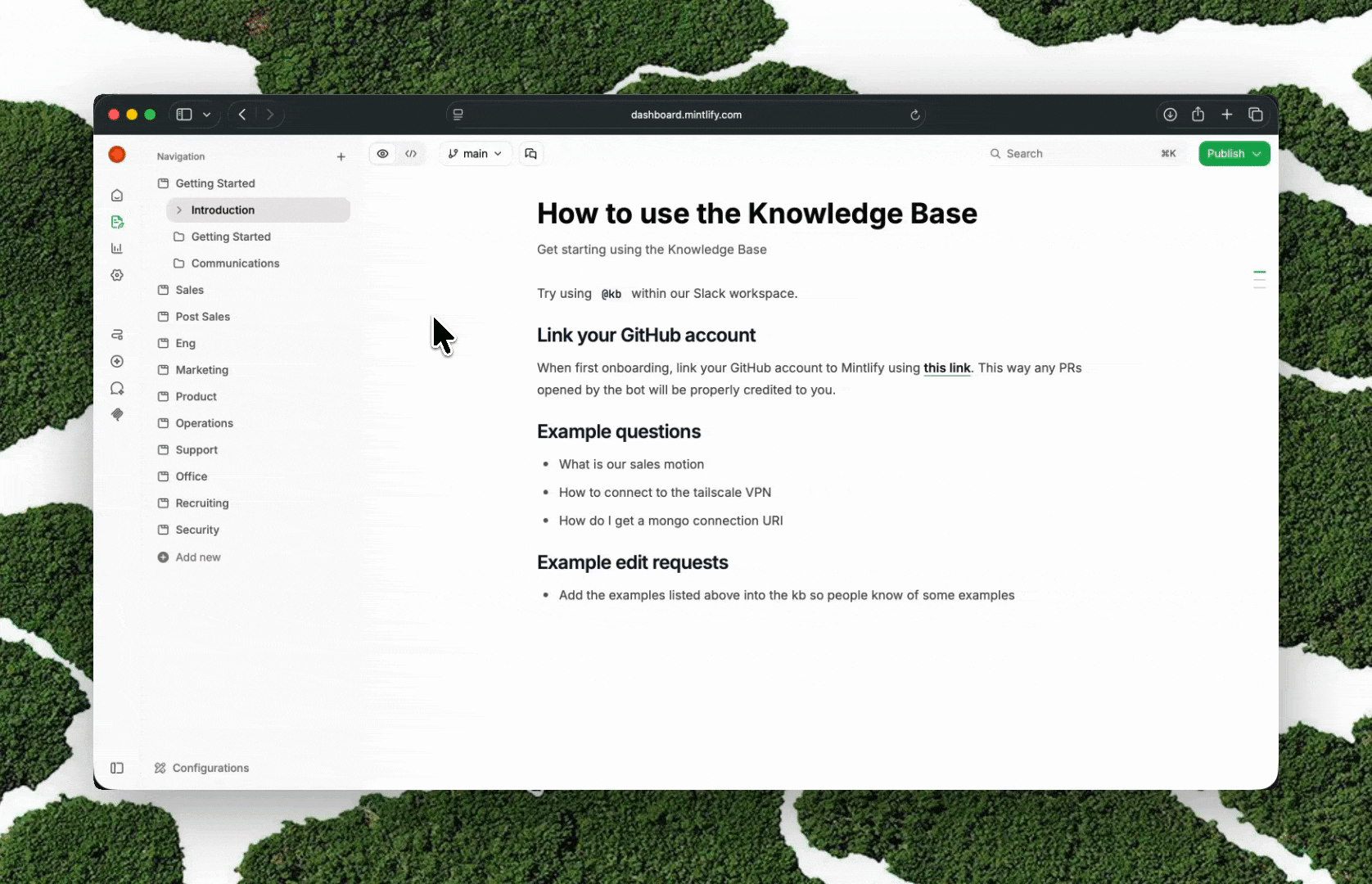Select the Marketing navigation section
This screenshot has width=1372, height=884.
(201, 370)
